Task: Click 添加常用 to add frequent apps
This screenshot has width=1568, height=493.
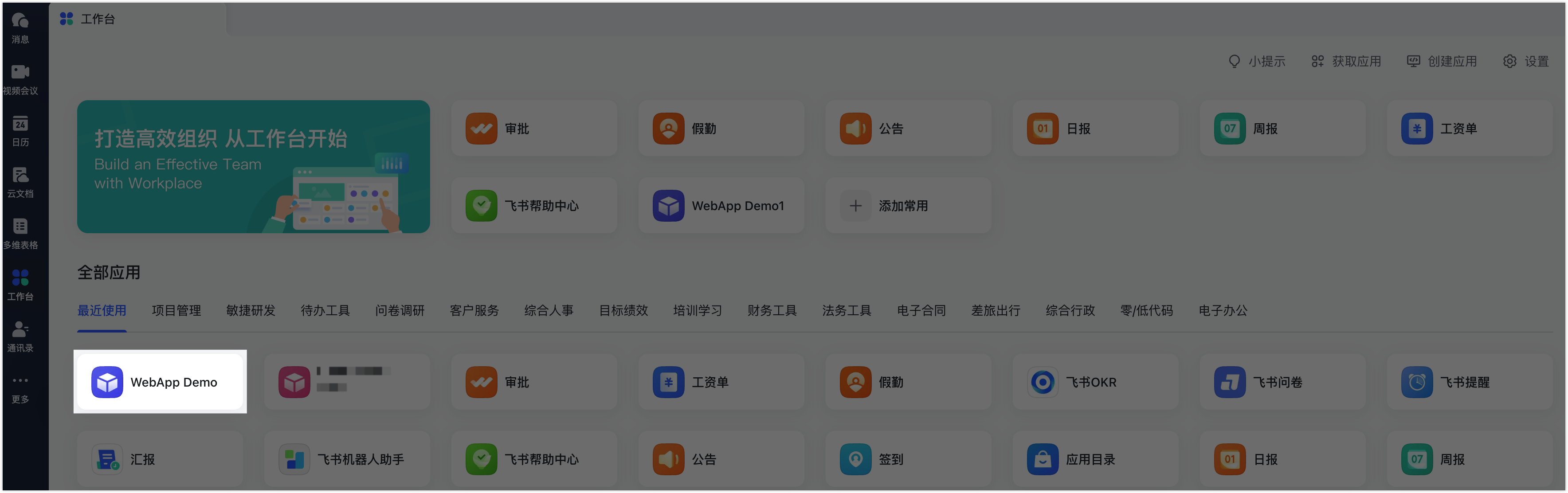Action: (906, 206)
